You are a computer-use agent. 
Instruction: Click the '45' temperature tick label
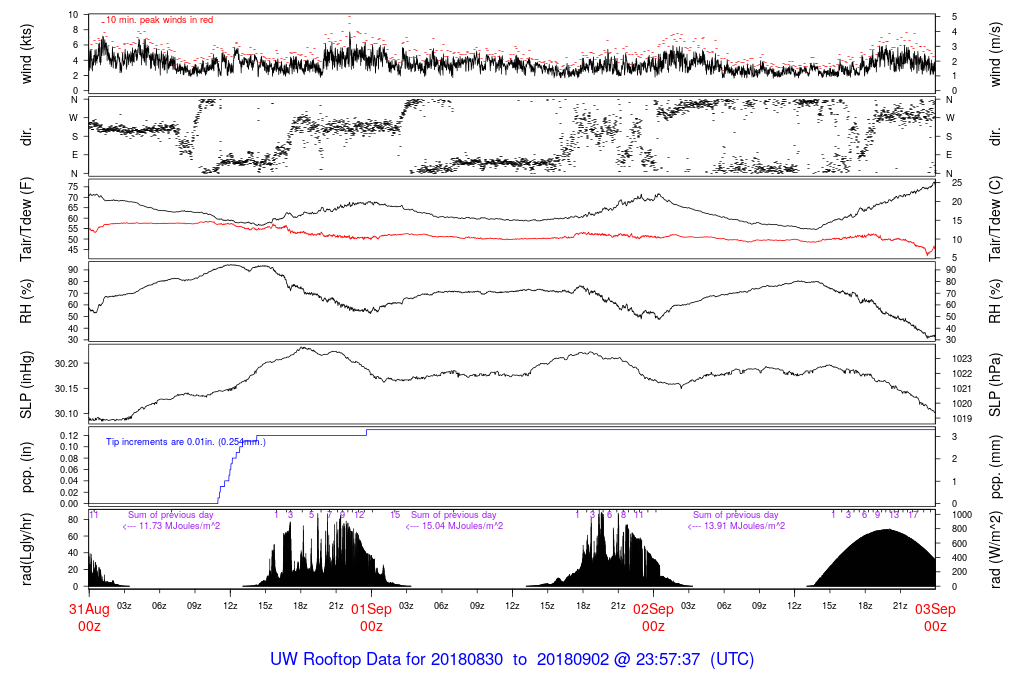coord(73,250)
